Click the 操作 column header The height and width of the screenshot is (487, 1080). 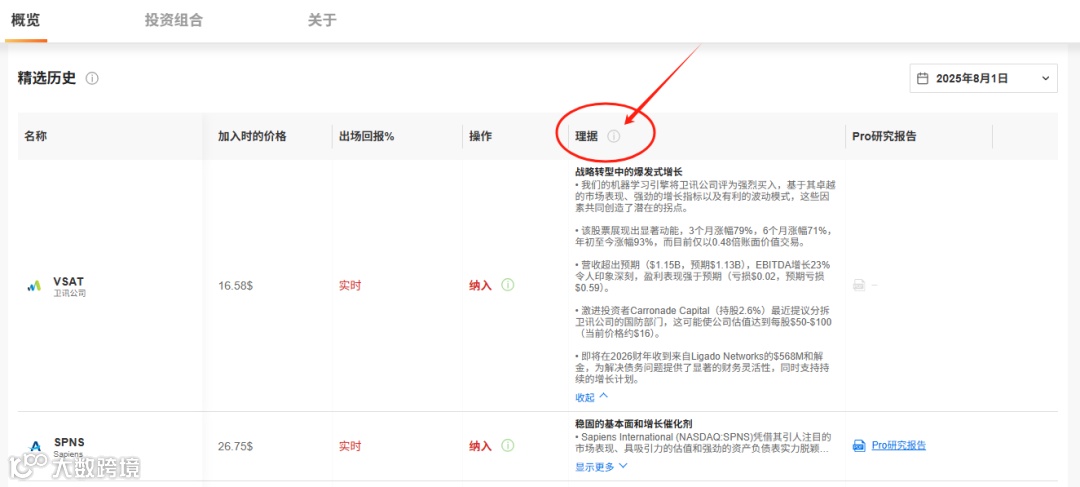click(x=481, y=136)
